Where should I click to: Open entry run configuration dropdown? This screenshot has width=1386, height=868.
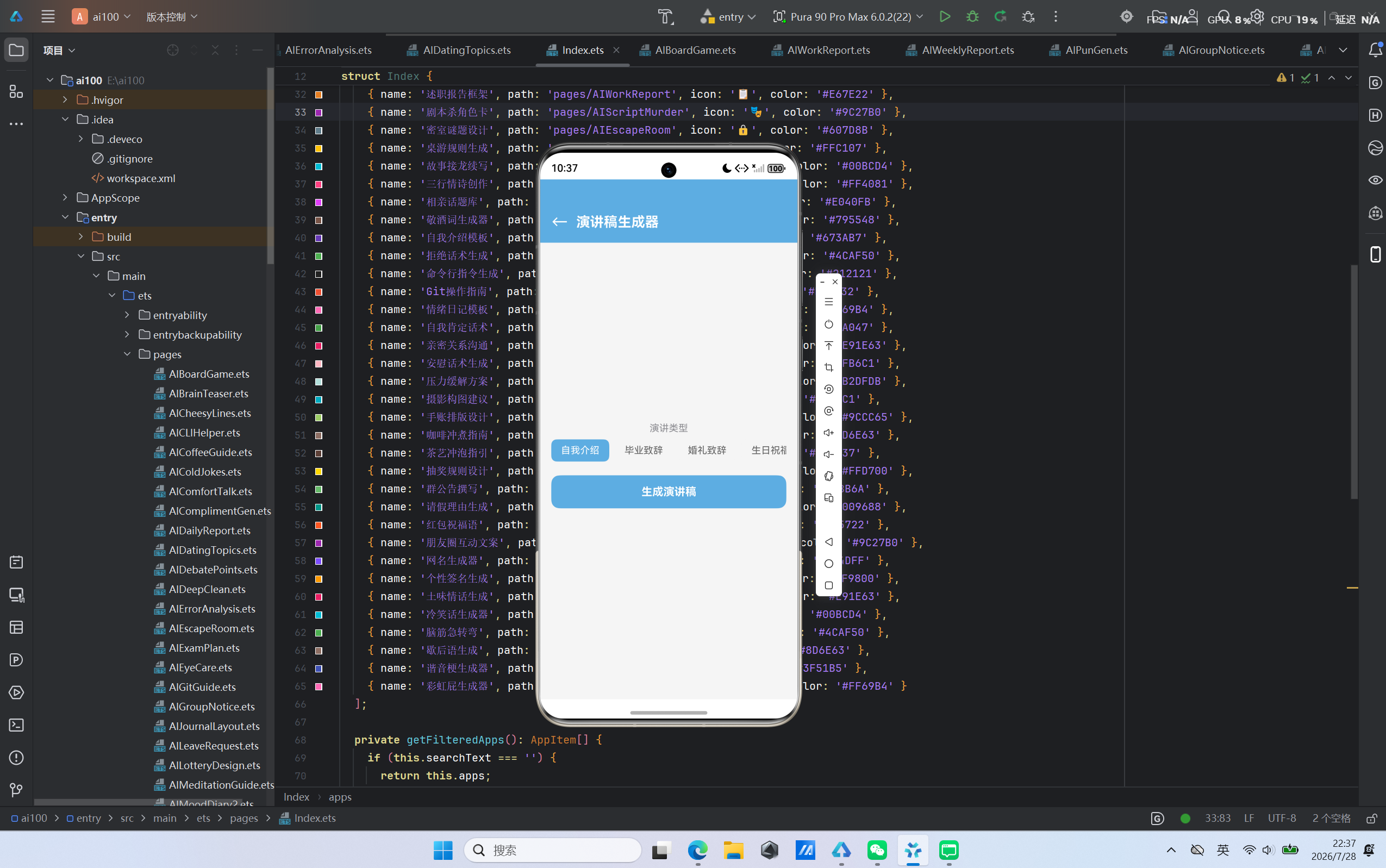coord(727,17)
